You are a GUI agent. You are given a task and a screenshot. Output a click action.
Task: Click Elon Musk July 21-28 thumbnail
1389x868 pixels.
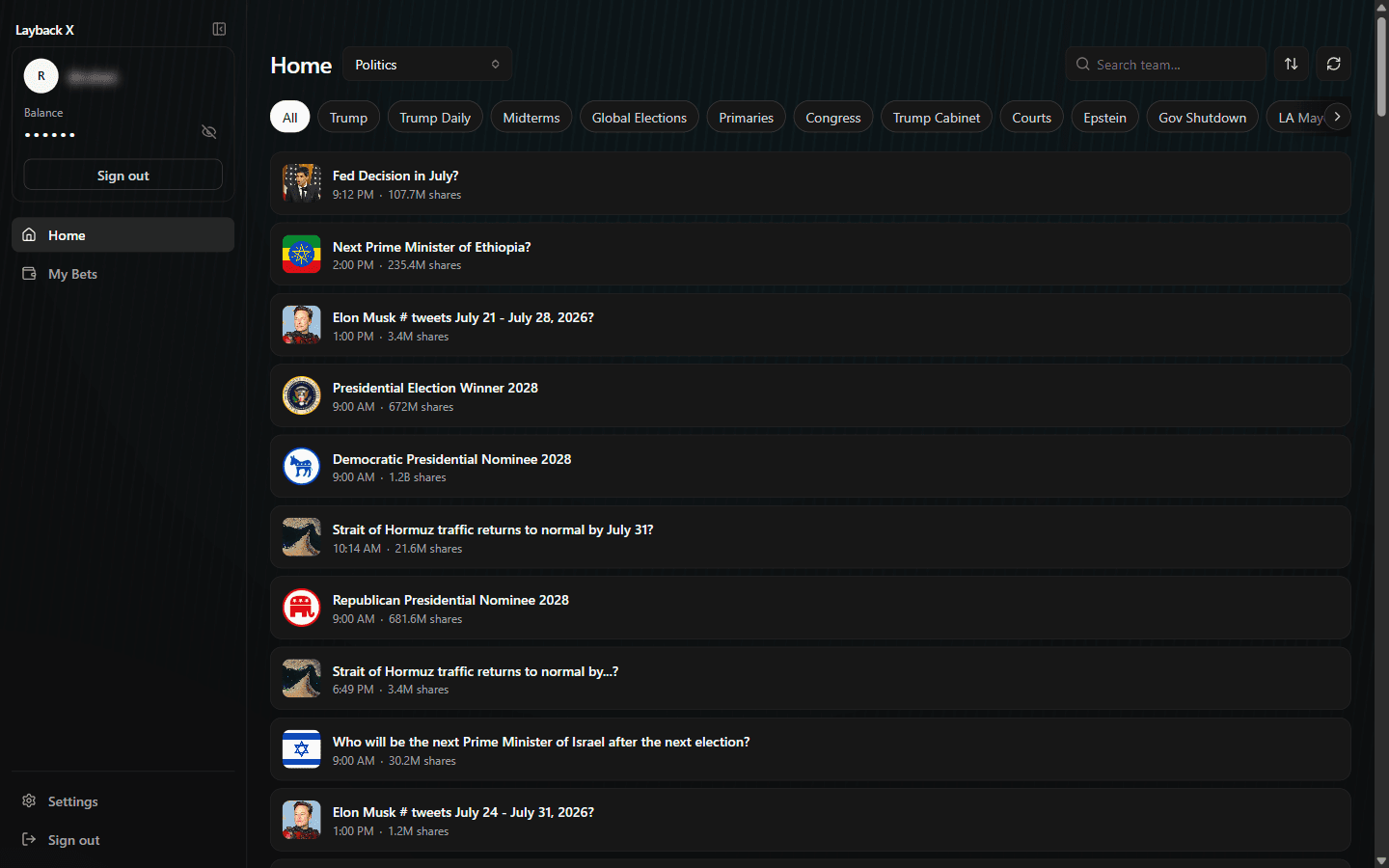coord(301,325)
